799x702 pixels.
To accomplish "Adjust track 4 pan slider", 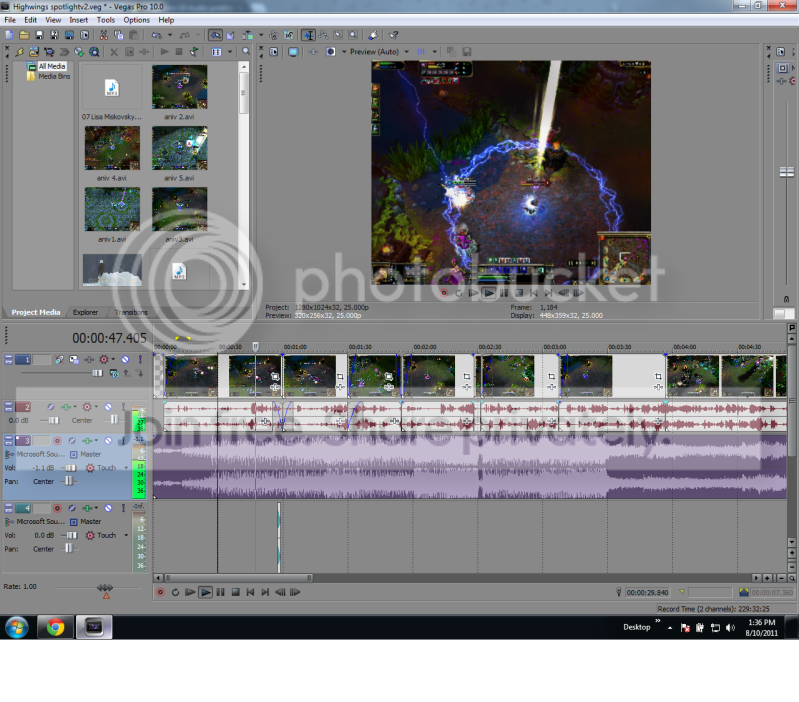I will pos(69,549).
